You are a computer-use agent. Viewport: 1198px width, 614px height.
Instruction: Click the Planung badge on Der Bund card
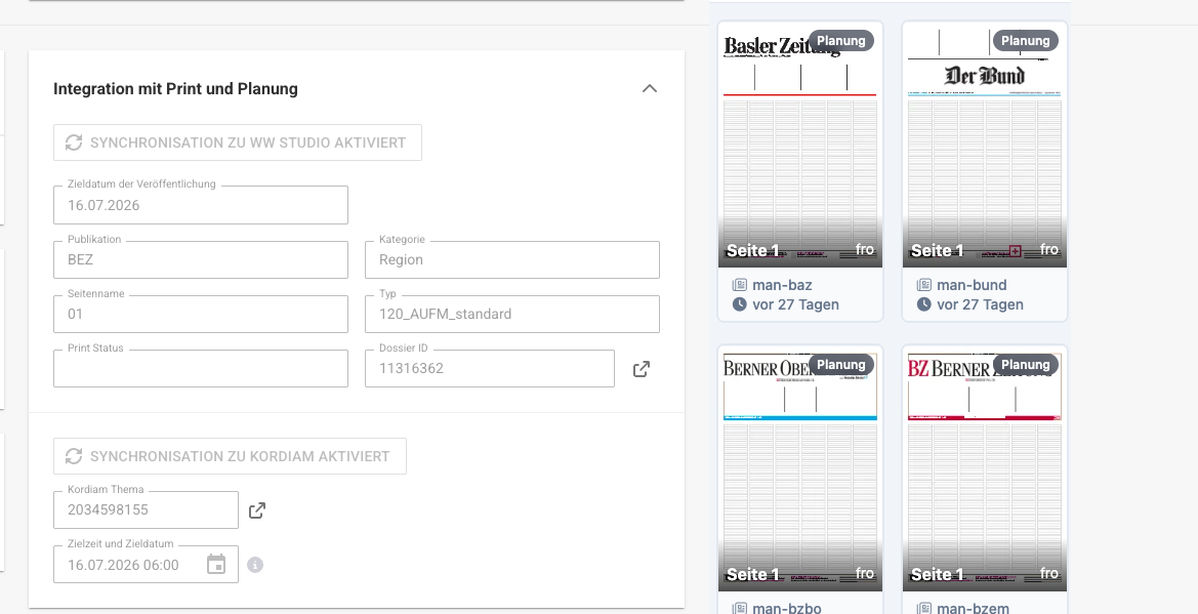click(1025, 41)
